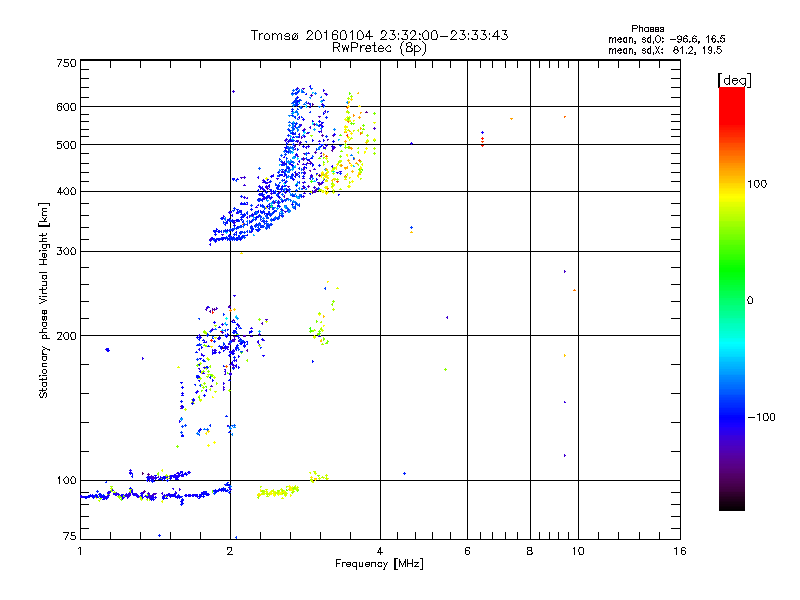Click the x-axis tick label '2'
Image resolution: width=800 pixels, height=600 pixels.
[x=230, y=551]
